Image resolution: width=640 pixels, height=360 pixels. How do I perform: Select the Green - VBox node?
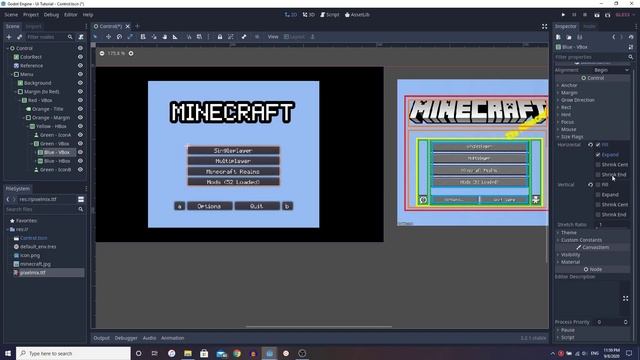point(54,144)
